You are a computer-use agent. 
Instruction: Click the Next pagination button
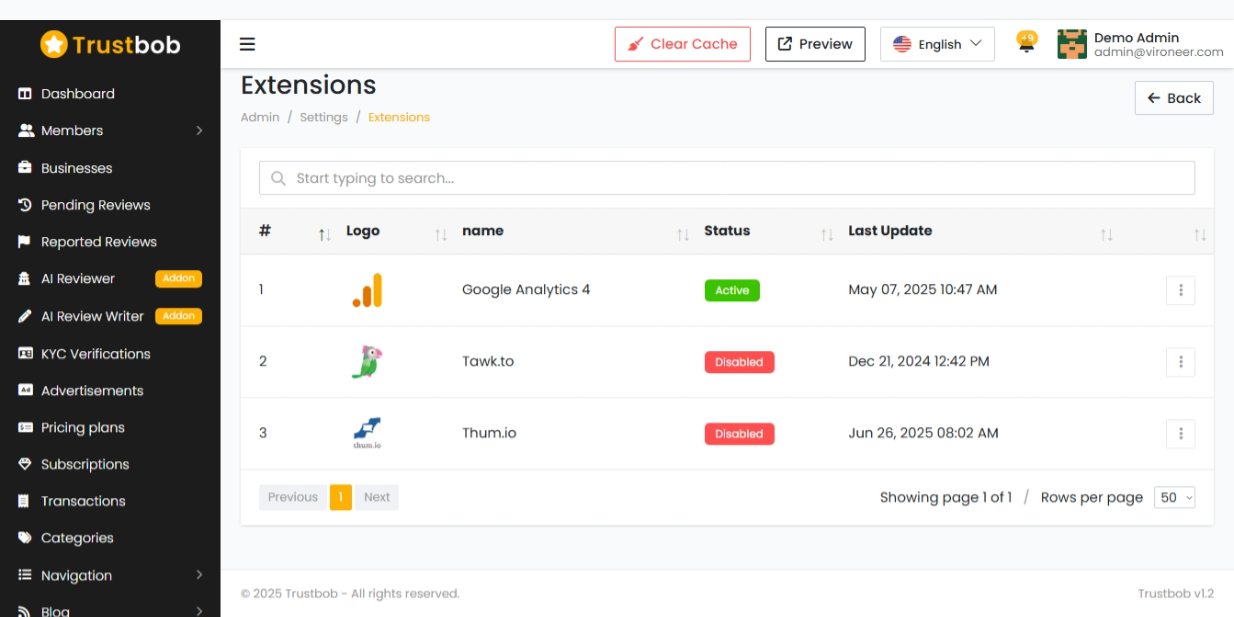[x=377, y=497]
